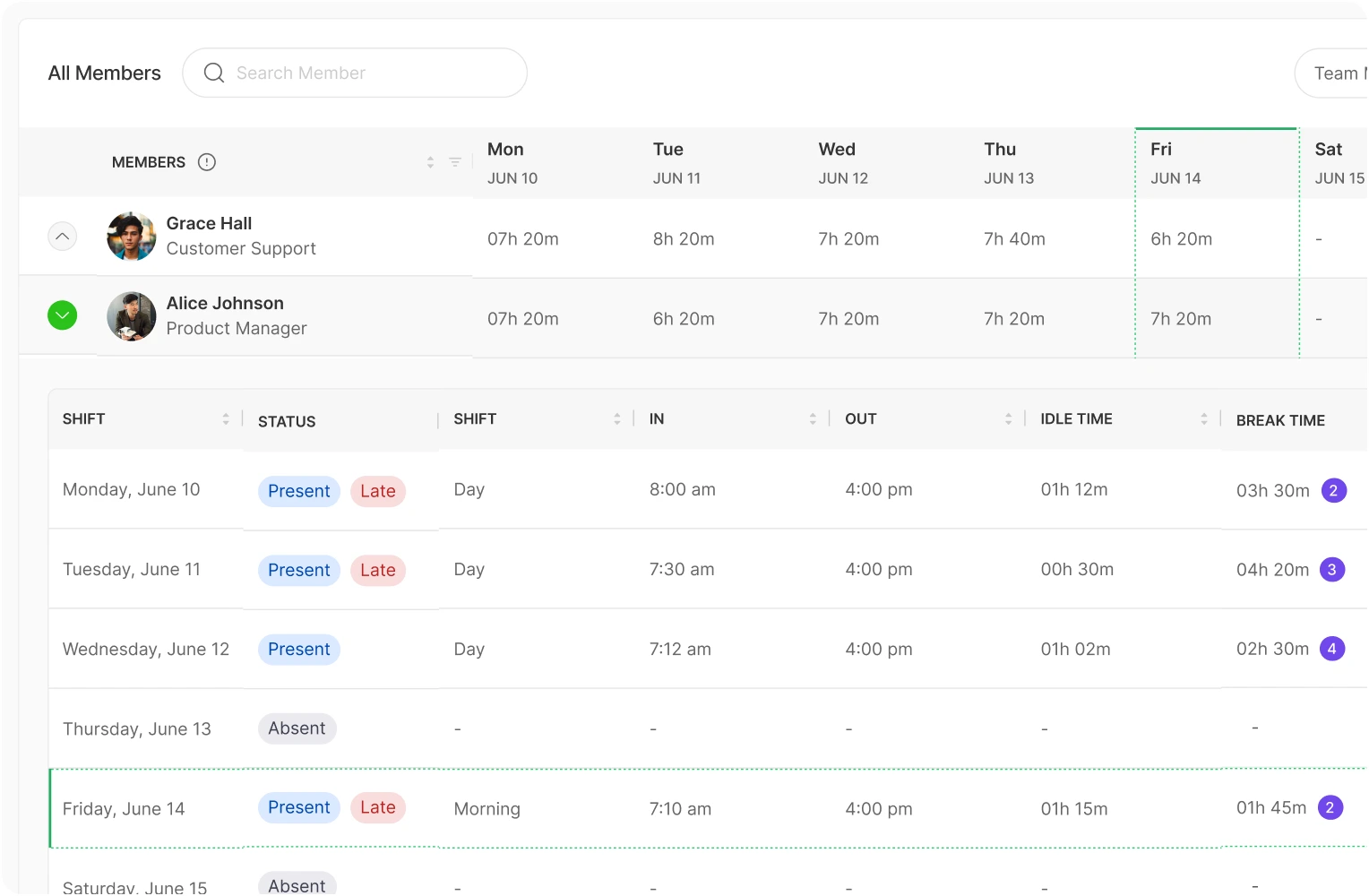Click the search magnifier icon

point(214,73)
